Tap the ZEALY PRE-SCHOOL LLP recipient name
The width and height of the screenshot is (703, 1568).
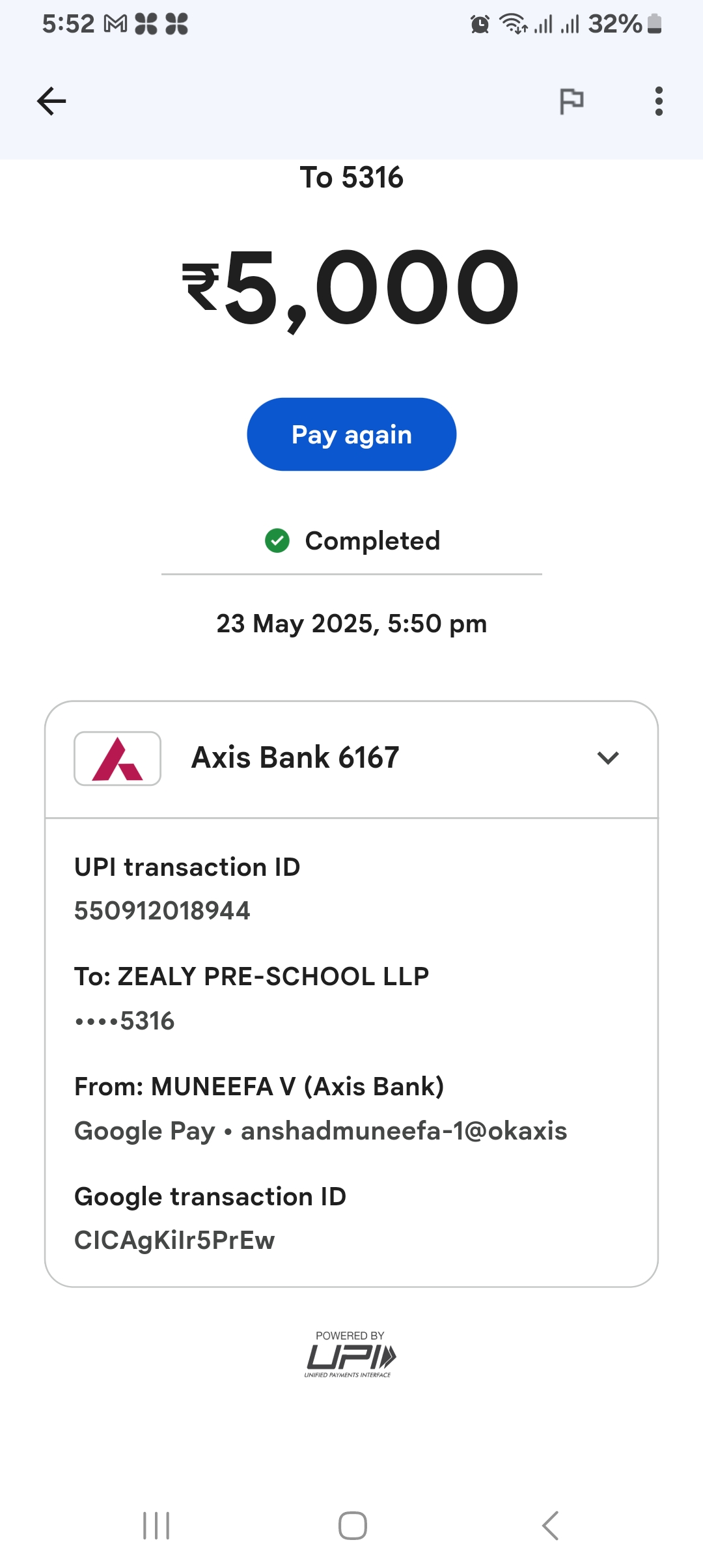coord(273,976)
